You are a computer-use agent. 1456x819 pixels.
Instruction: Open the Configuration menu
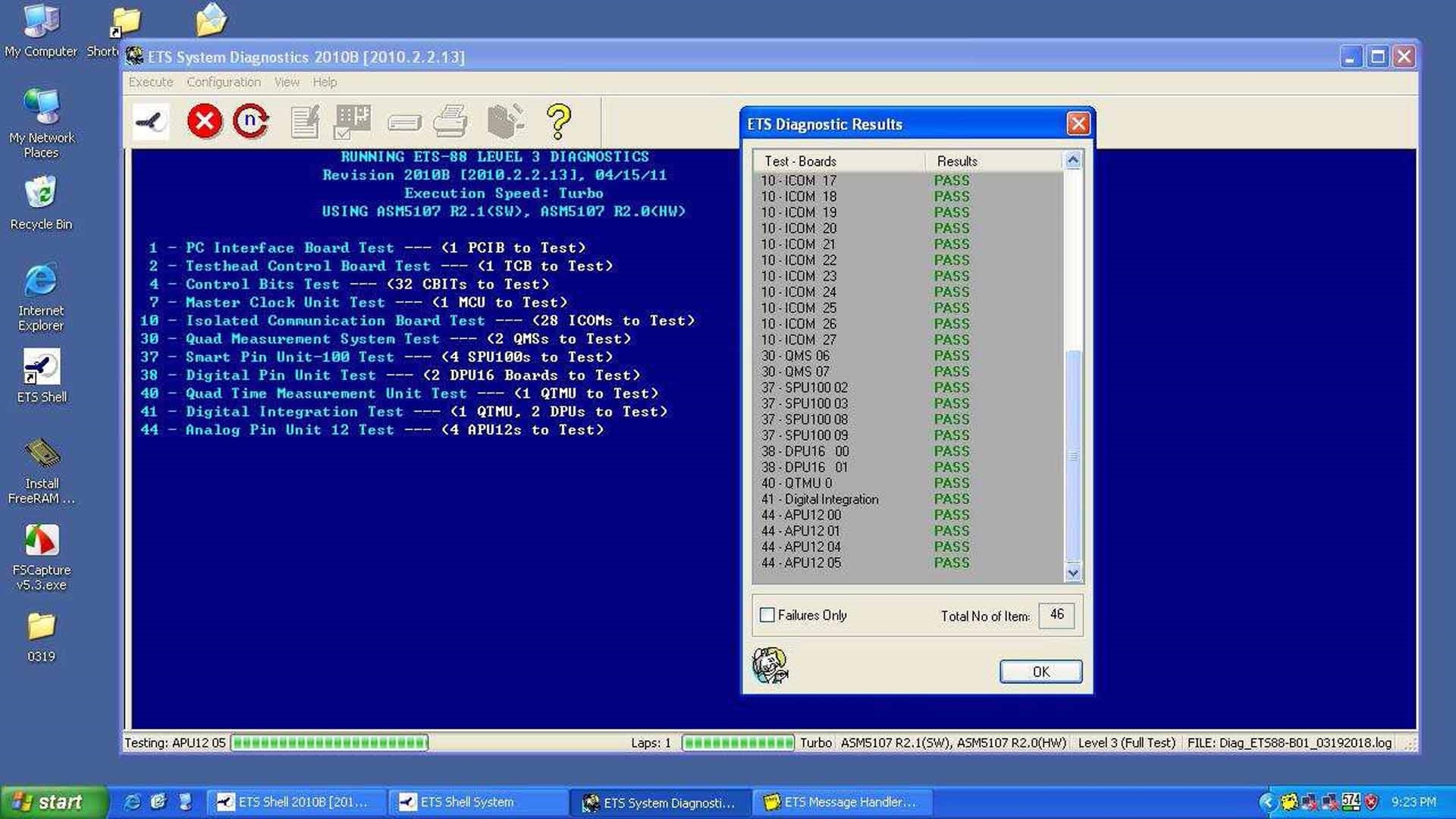pos(224,82)
